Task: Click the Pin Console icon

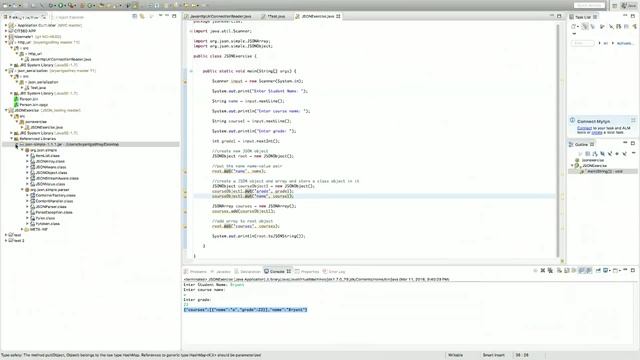Action: point(598,271)
